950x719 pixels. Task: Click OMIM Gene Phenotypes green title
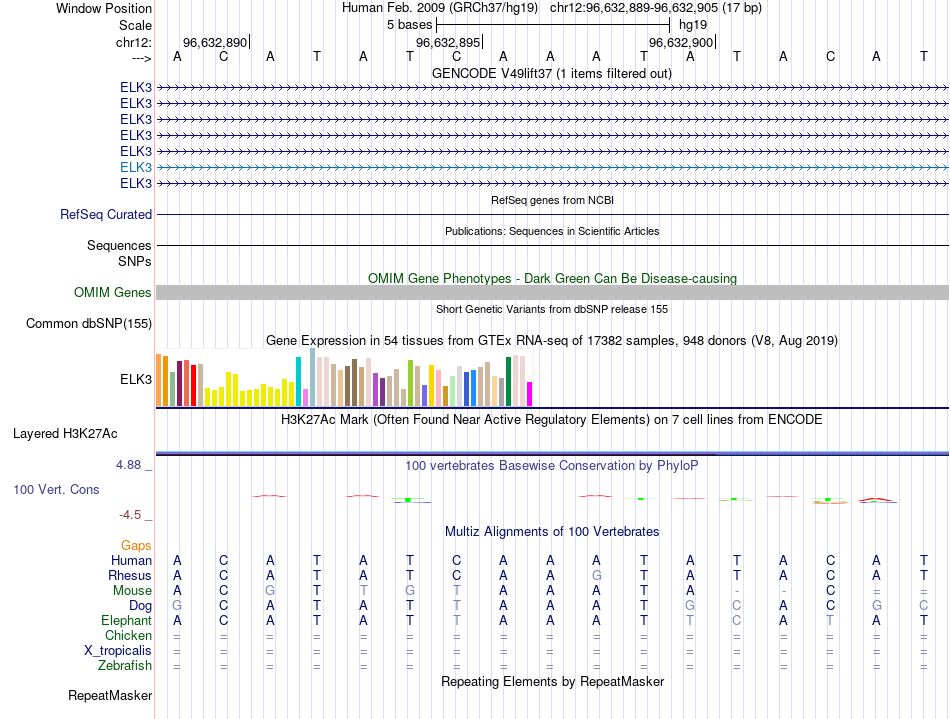coord(552,279)
